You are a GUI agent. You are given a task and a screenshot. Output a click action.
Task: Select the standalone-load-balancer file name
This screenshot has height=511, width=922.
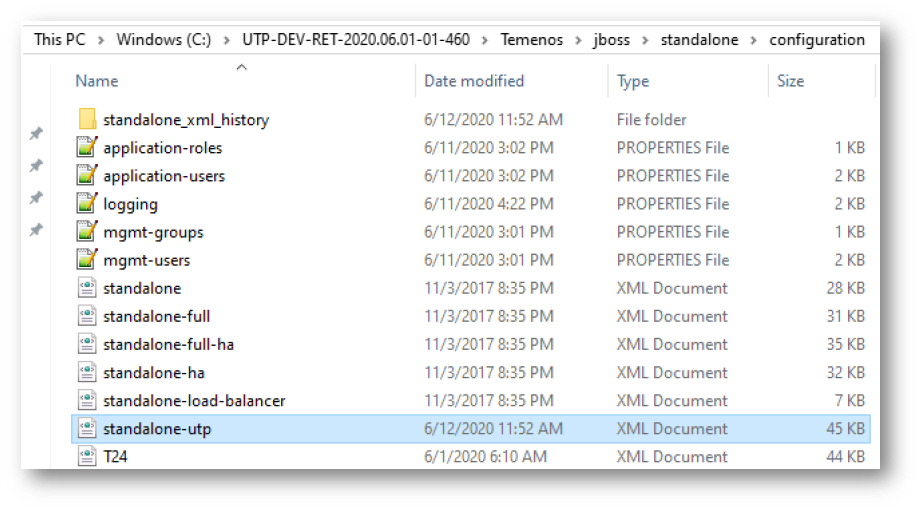tap(194, 401)
